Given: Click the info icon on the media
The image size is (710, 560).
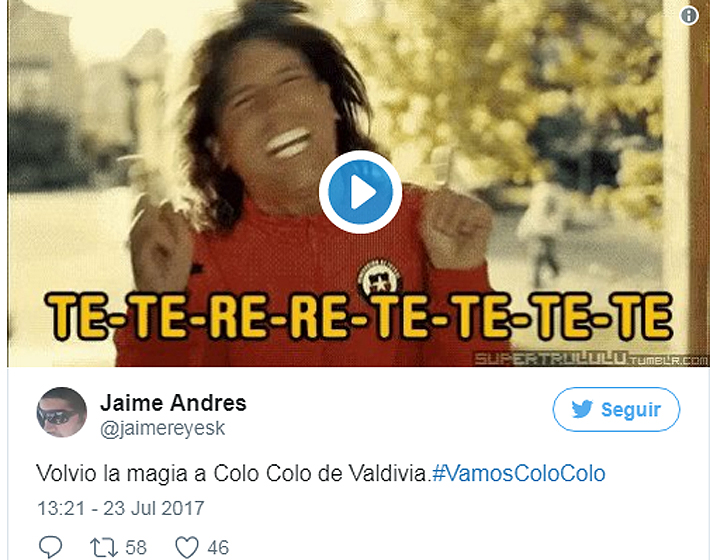Looking at the screenshot, I should [x=689, y=16].
